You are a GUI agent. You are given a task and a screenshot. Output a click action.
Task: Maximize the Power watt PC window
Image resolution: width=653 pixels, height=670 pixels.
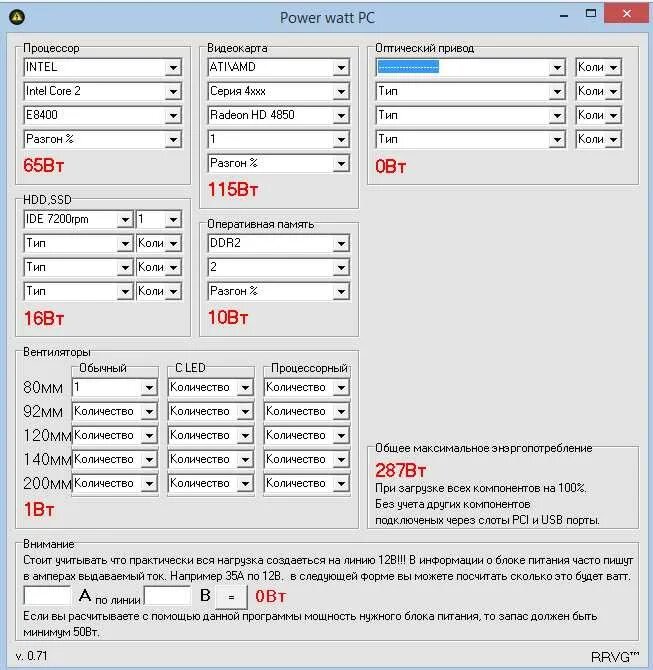pos(591,14)
